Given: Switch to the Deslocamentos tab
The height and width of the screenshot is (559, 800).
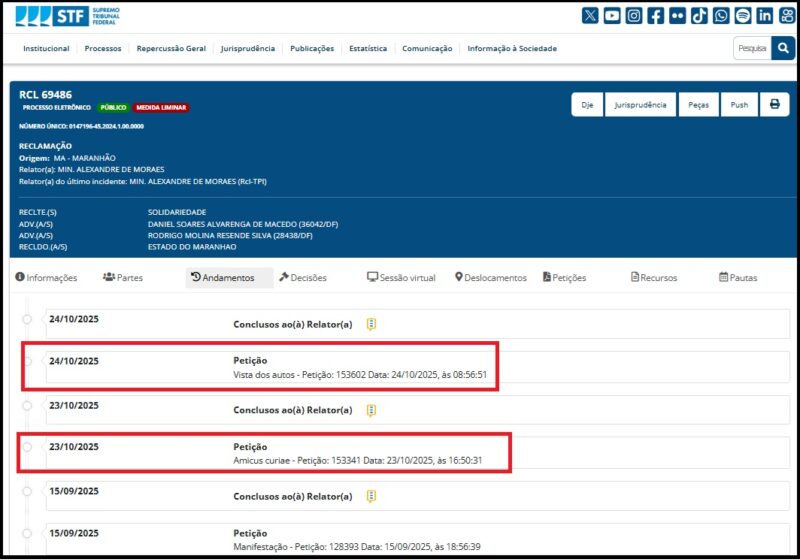Looking at the screenshot, I should [x=490, y=278].
